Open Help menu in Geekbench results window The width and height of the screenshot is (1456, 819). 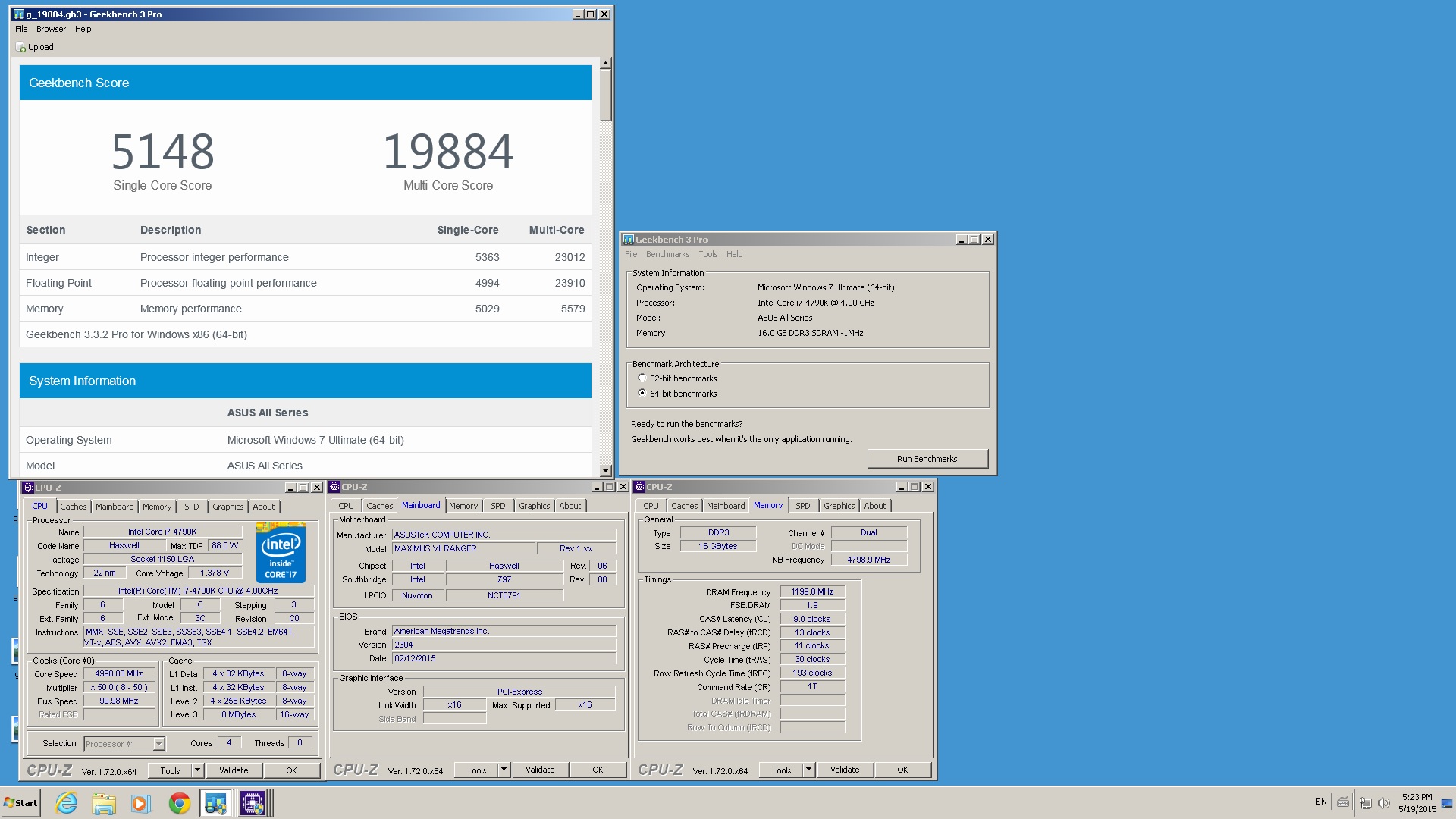83,29
